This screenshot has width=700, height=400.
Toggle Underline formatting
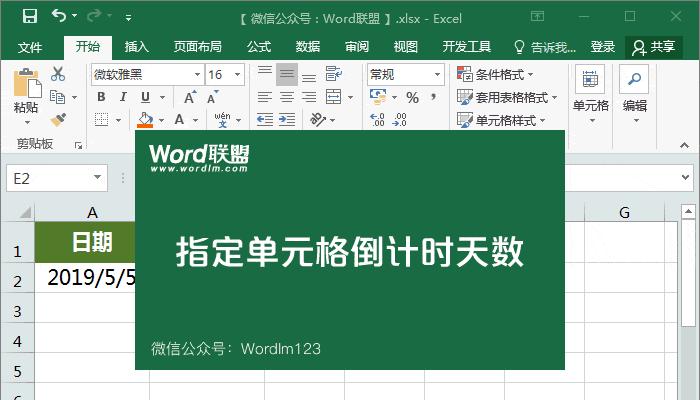146,97
